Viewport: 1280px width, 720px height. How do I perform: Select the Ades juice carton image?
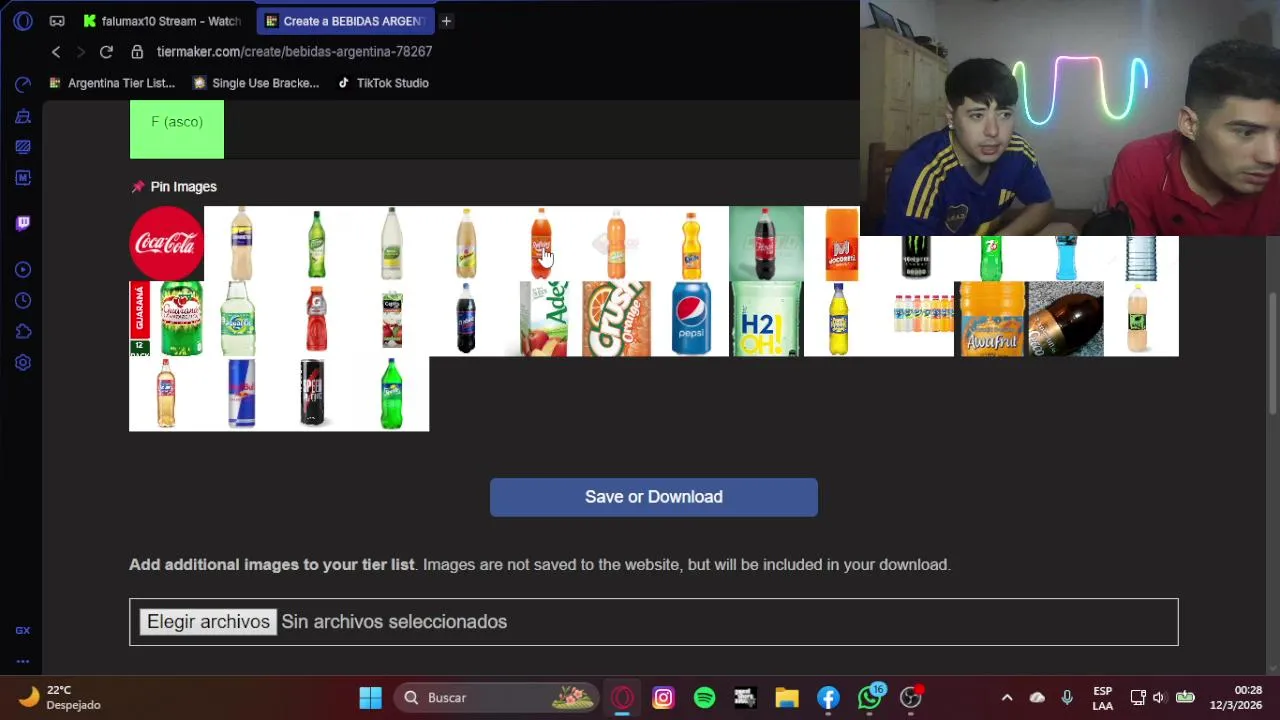click(x=541, y=318)
